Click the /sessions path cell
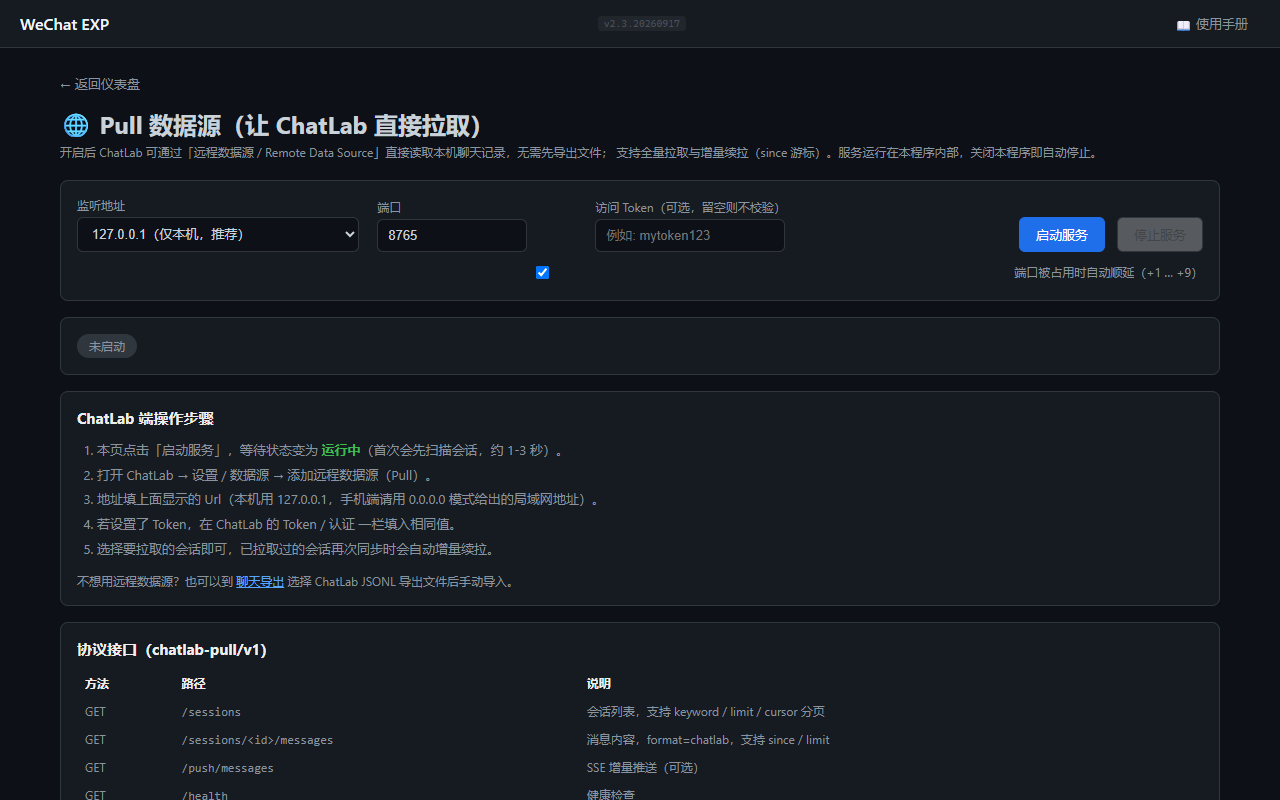Screen dimensions: 1280x800 (211, 712)
